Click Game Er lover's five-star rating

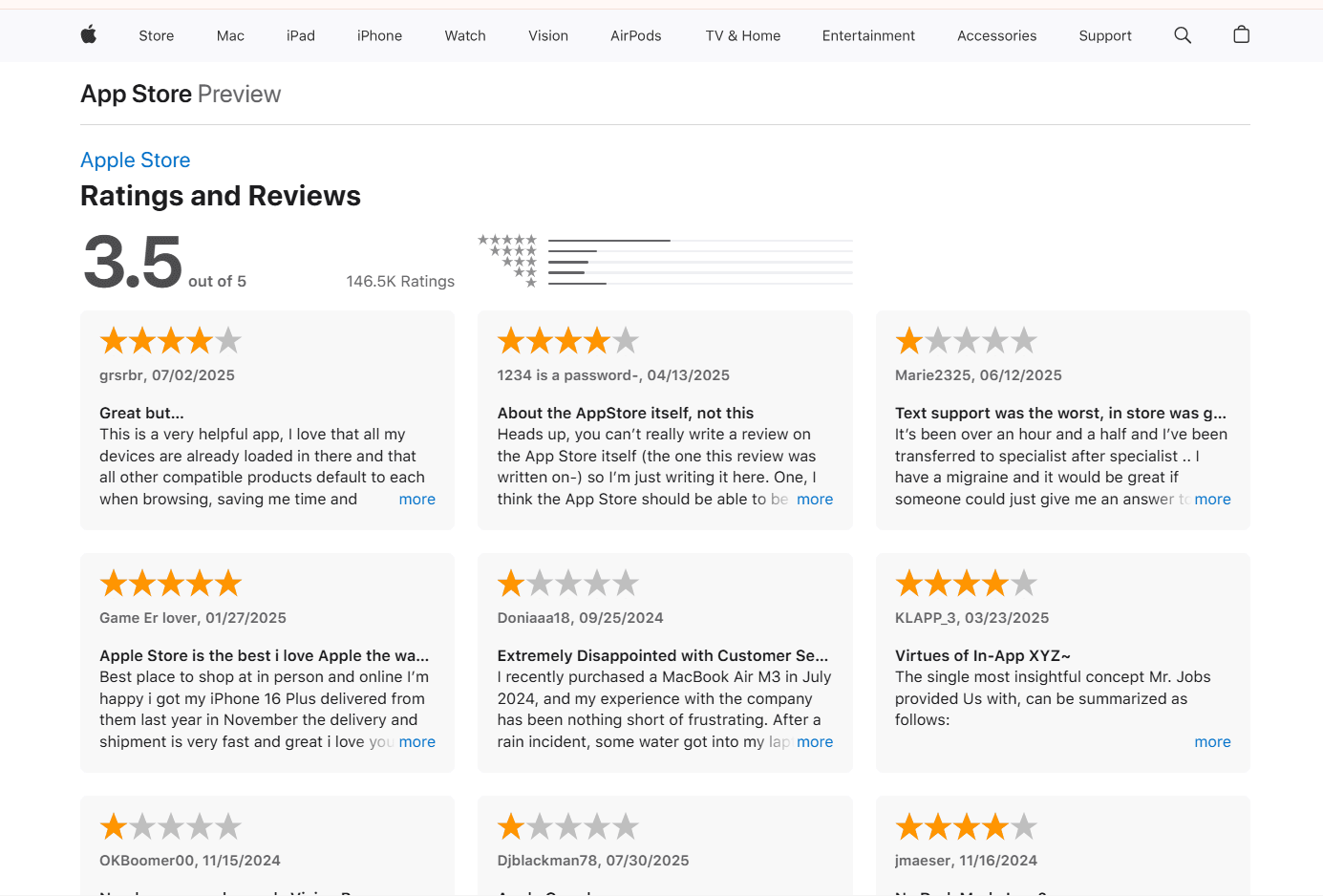coord(170,583)
